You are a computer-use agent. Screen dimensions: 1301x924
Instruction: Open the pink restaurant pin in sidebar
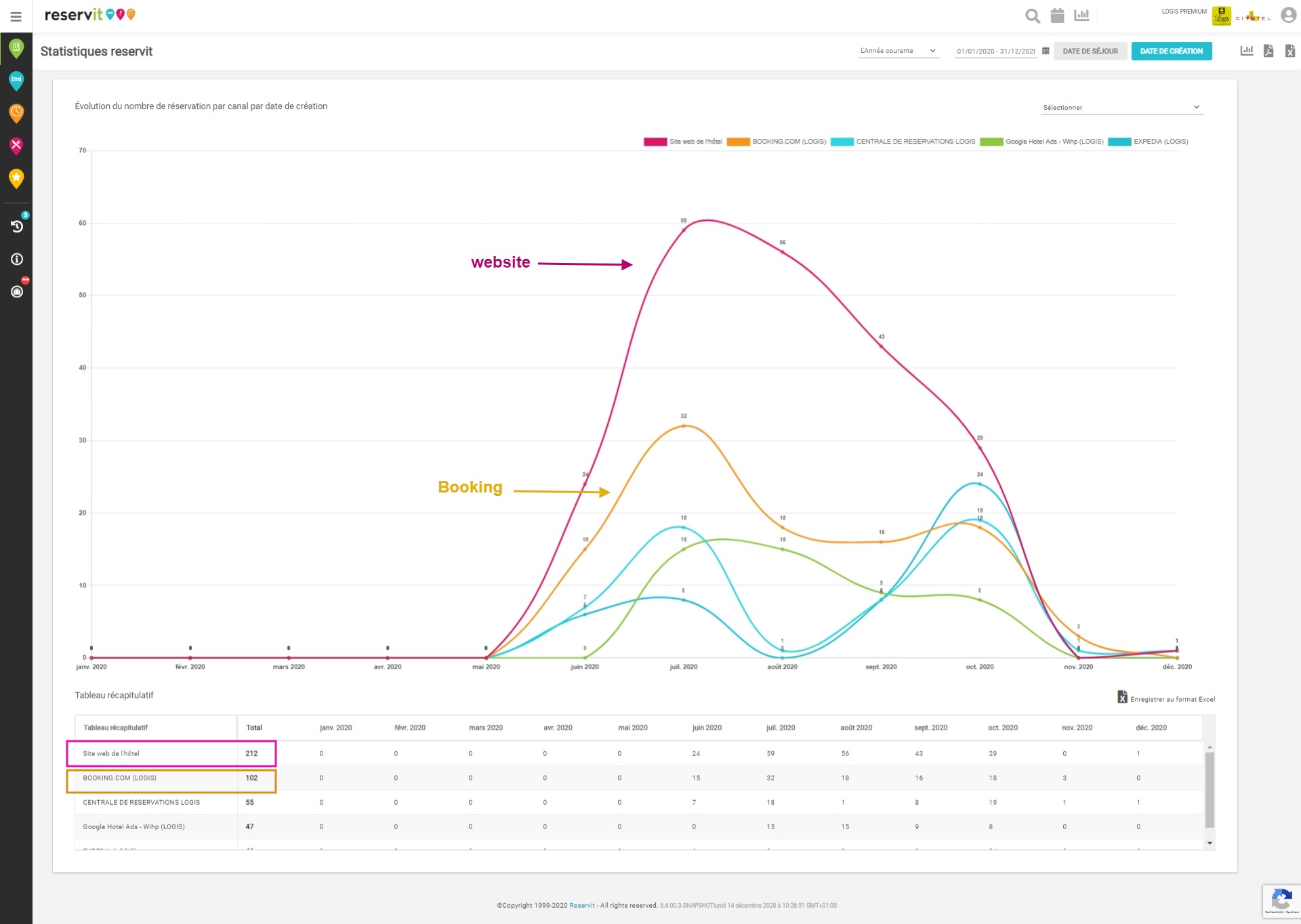pyautogui.click(x=16, y=146)
